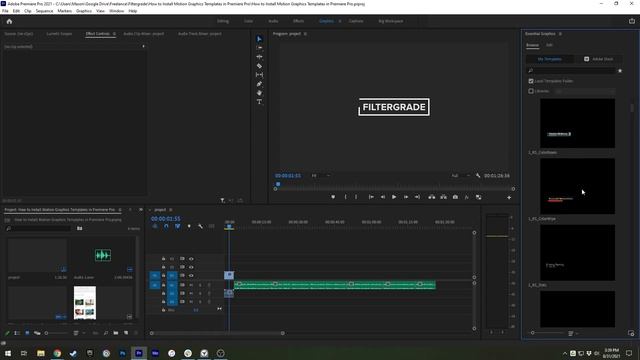Toggle Snap in the timeline

(x=166, y=226)
